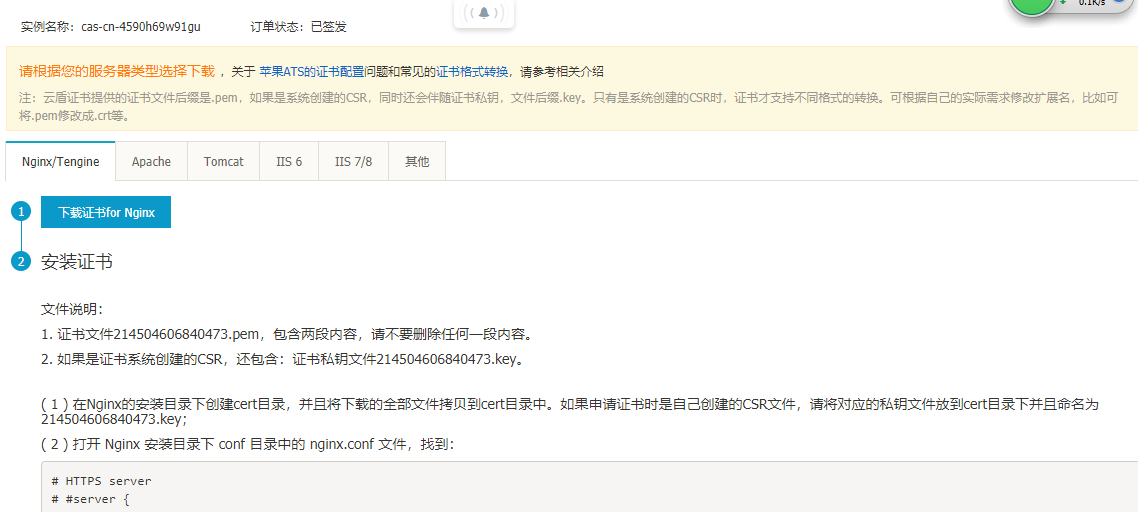This screenshot has height=512, width=1138.
Task: Click the 订单状态 已签发 status text
Action: click(299, 27)
